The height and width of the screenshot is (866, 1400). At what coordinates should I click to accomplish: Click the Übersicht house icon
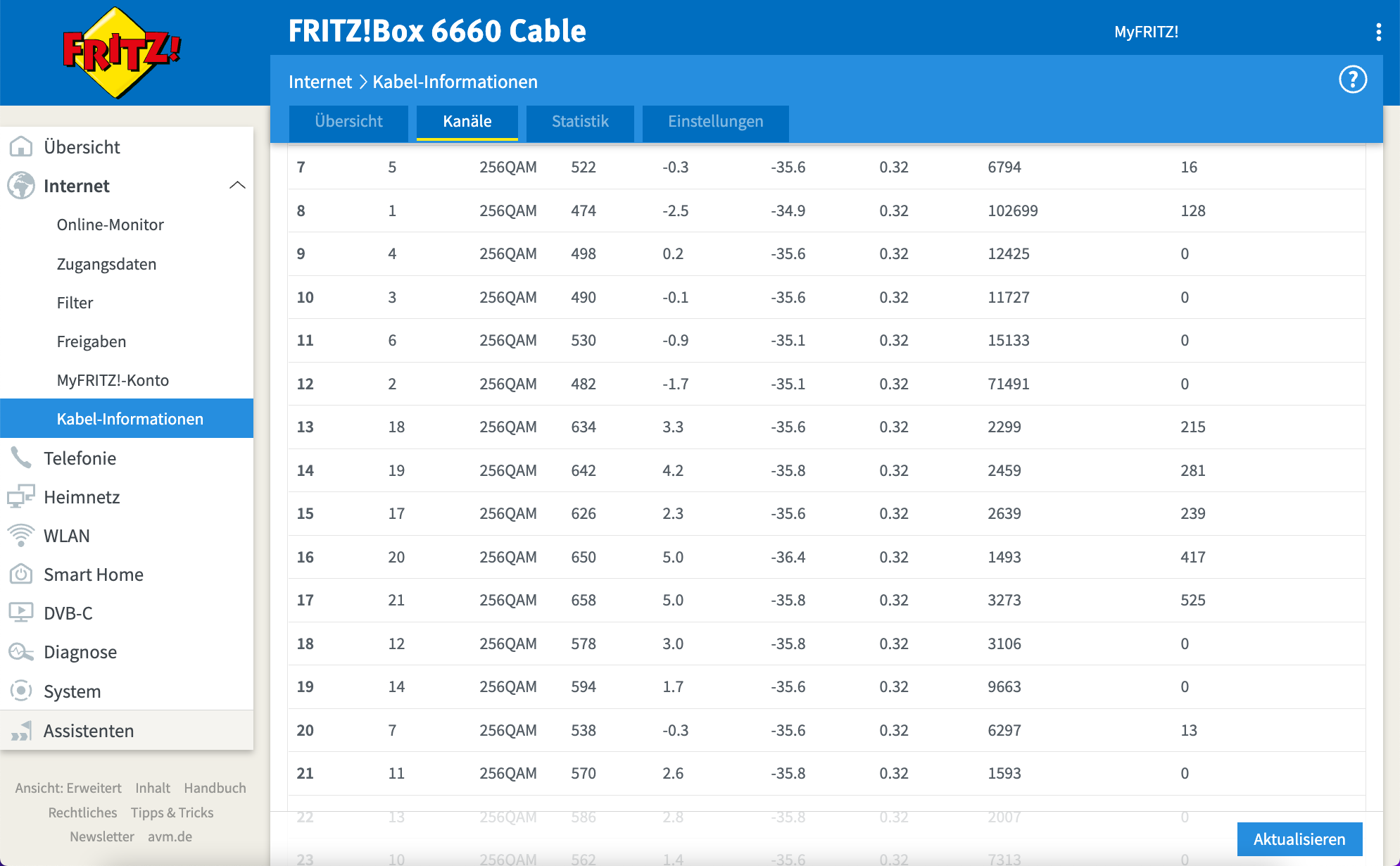click(21, 146)
